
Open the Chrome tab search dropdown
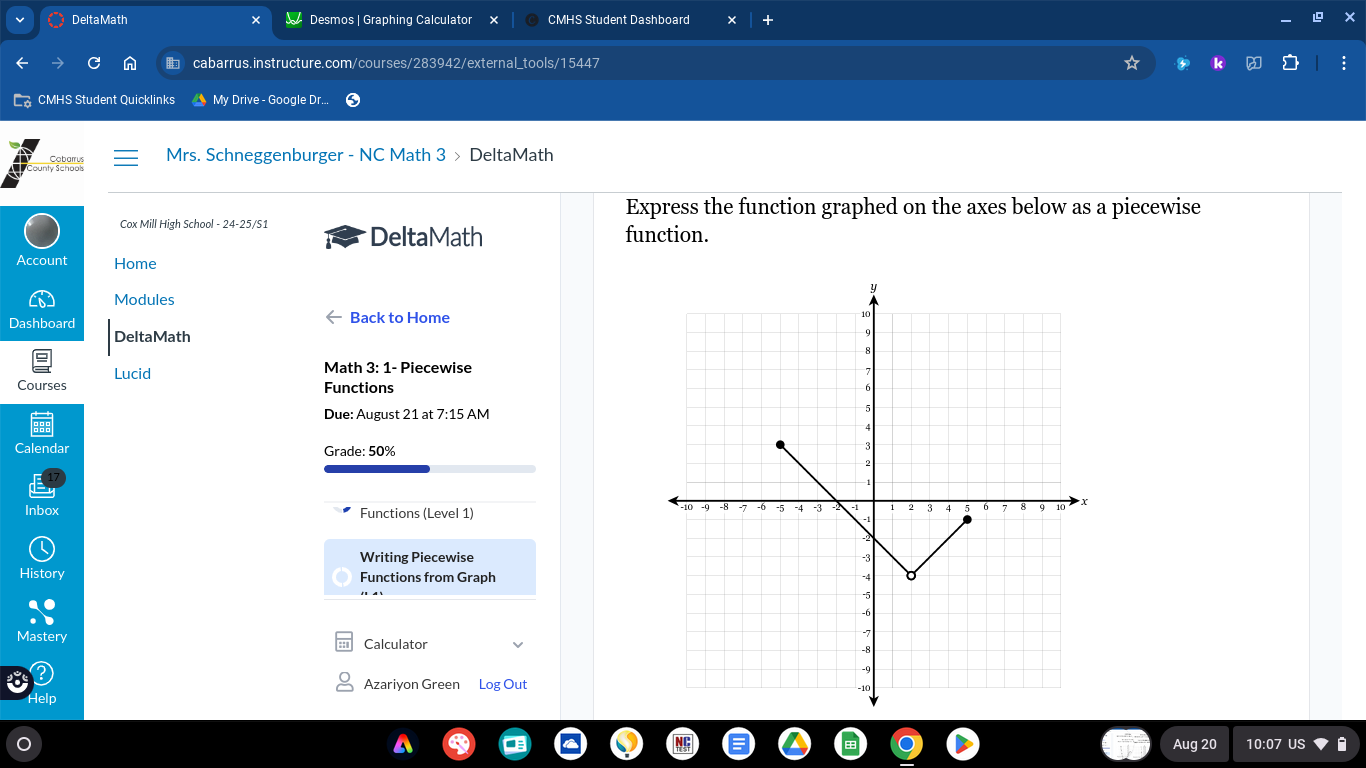[x=20, y=20]
